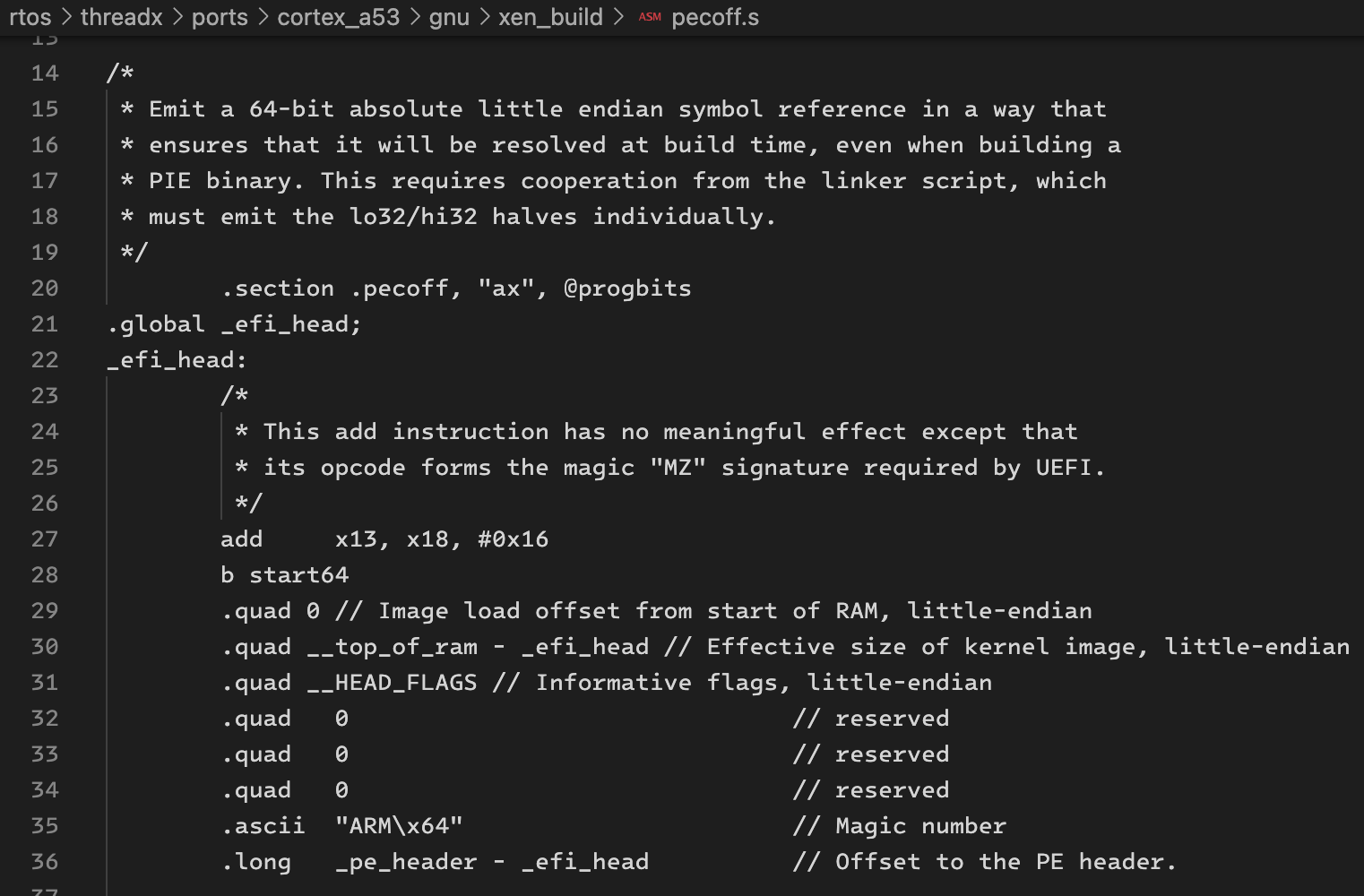Screen dimensions: 1364x896
Task: Open the rtos breadcrumb segment
Action: point(30,17)
